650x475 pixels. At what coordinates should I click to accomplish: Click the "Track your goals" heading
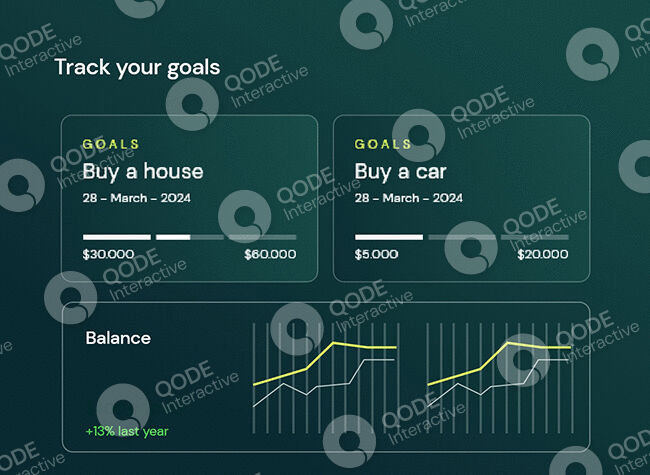coord(137,68)
